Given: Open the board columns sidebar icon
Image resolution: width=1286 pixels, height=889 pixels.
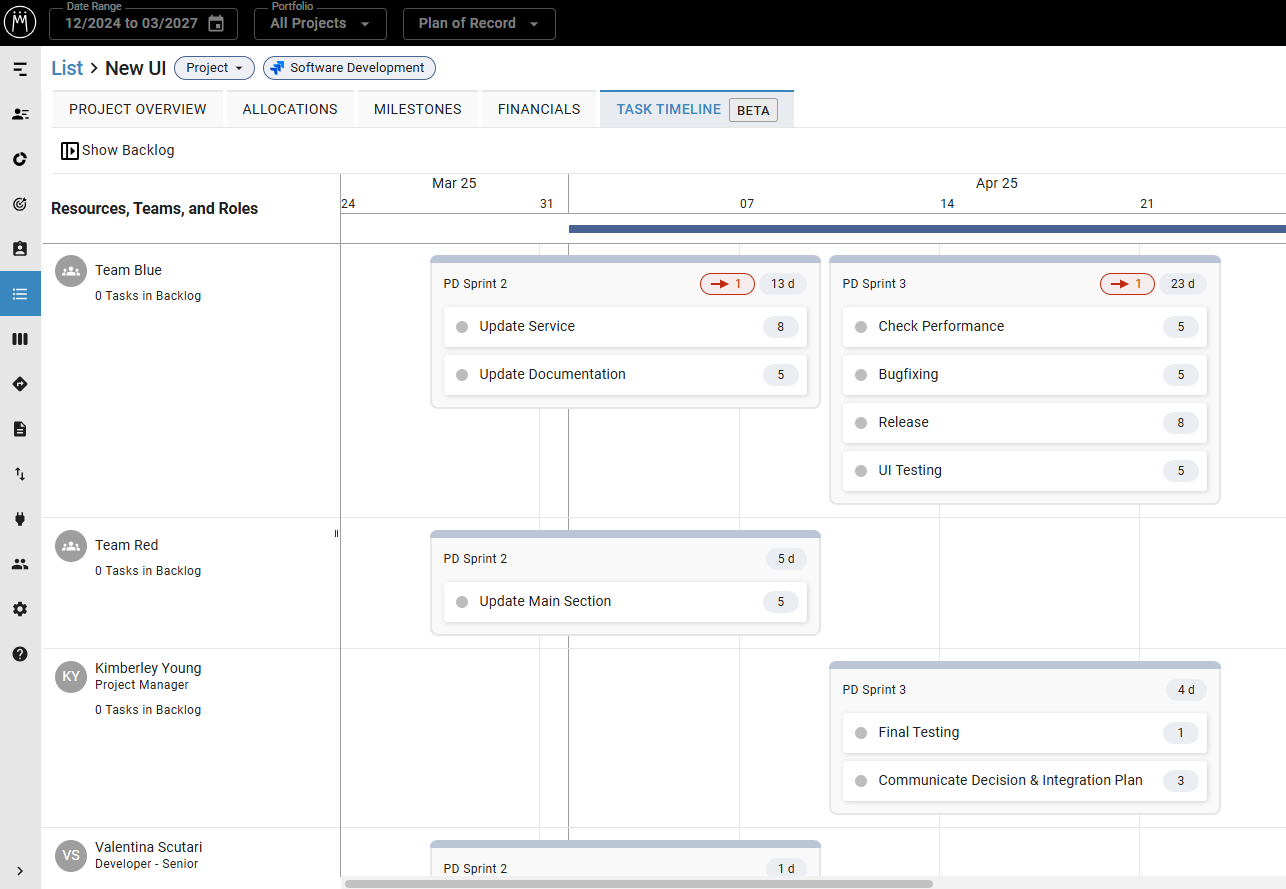Looking at the screenshot, I should 20,339.
